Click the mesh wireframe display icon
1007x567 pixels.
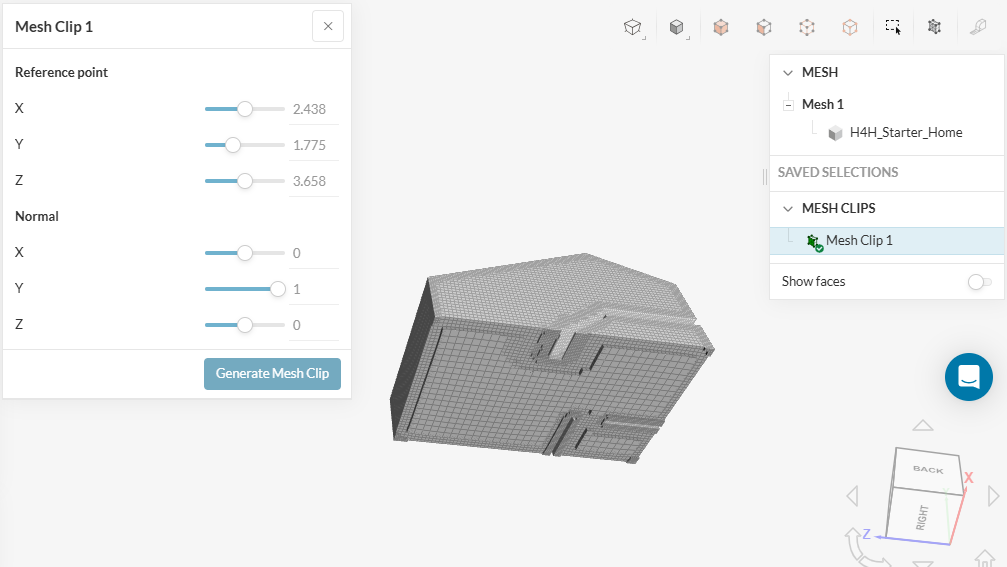(934, 27)
